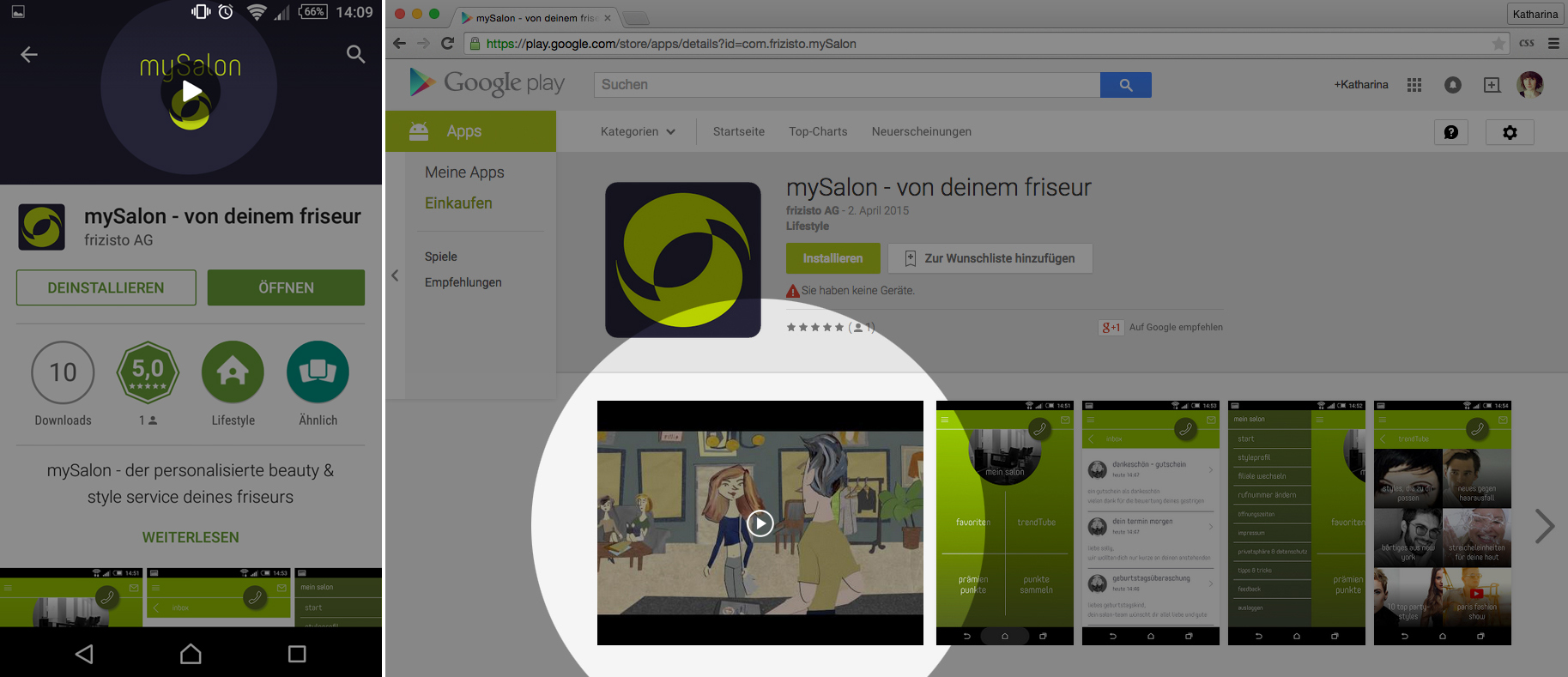Tap DEINSTALLIEREN button on phone
This screenshot has height=677, width=1568.
(106, 287)
